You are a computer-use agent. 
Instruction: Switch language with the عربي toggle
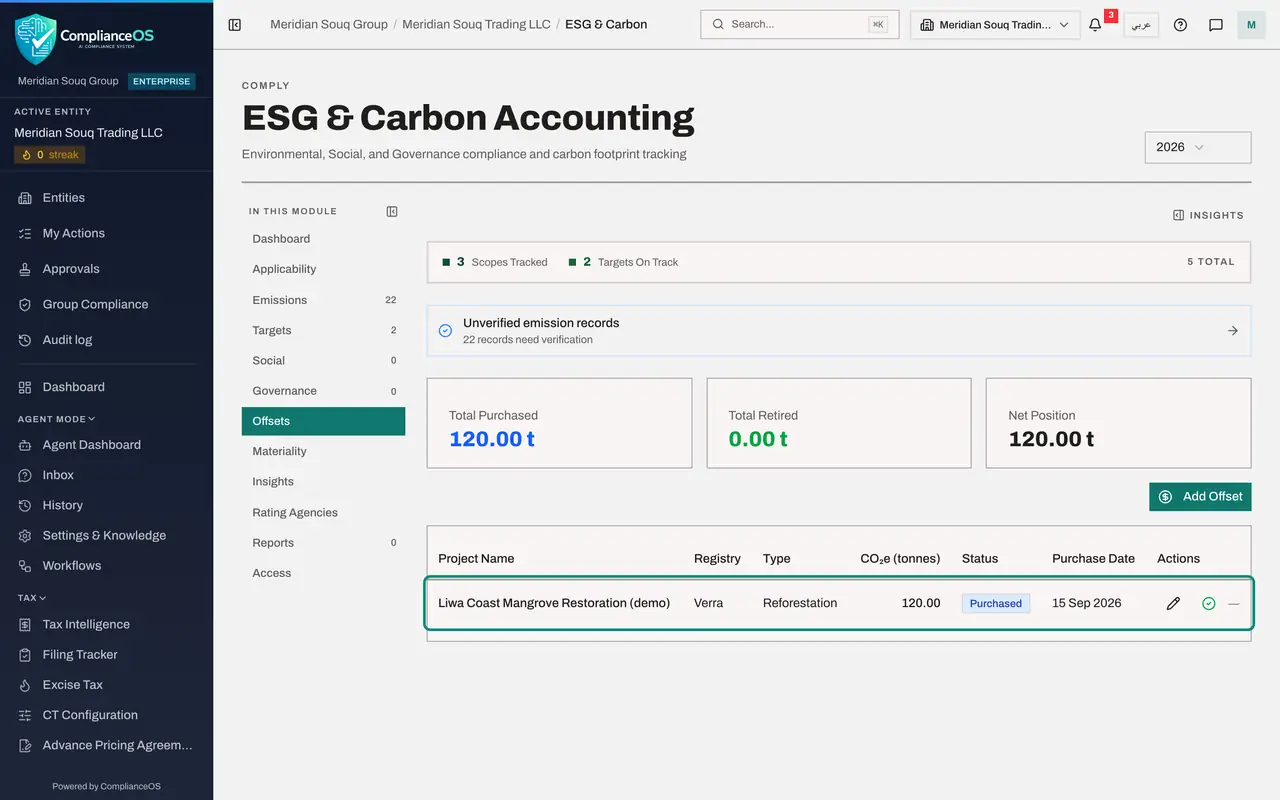[x=1141, y=25]
